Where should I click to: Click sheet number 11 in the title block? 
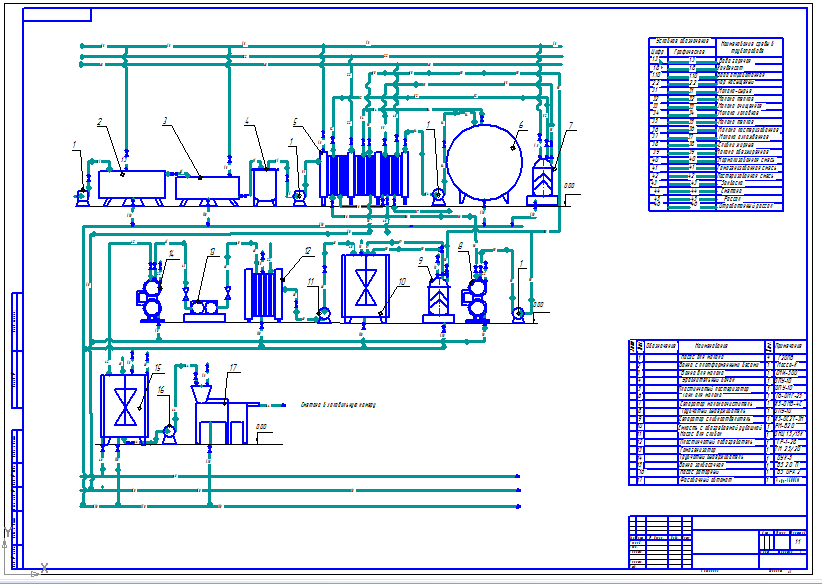click(x=798, y=542)
